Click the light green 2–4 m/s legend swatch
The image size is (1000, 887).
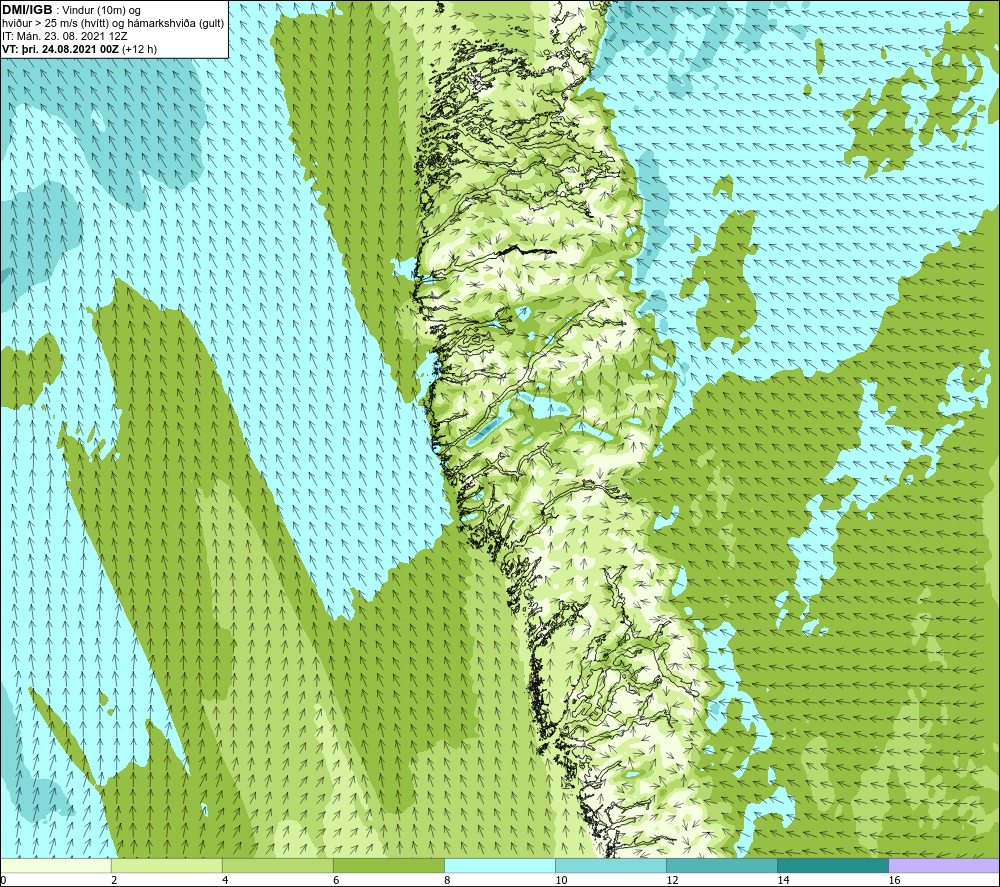pos(166,866)
